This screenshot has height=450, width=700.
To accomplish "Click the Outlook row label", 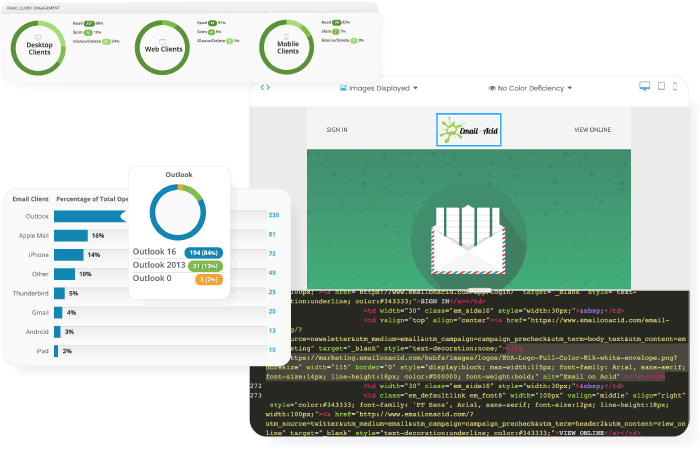I will coord(37,217).
